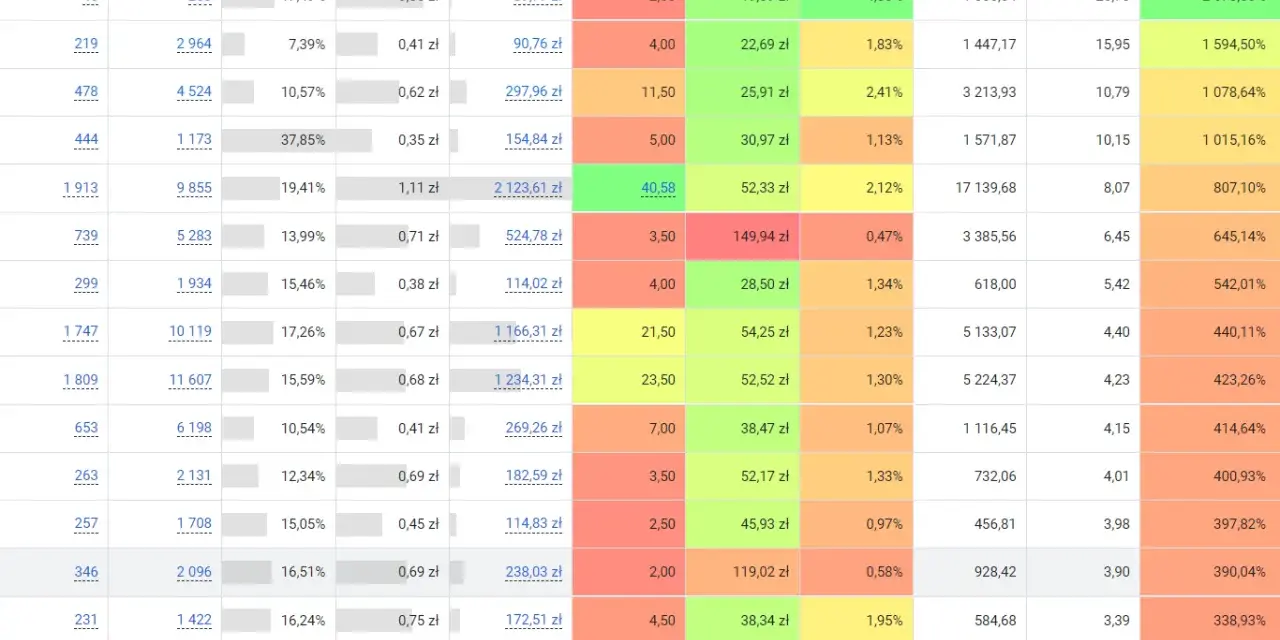Open the 1 234,31 zł cost link
This screenshot has width=1280, height=640.
coord(528,380)
